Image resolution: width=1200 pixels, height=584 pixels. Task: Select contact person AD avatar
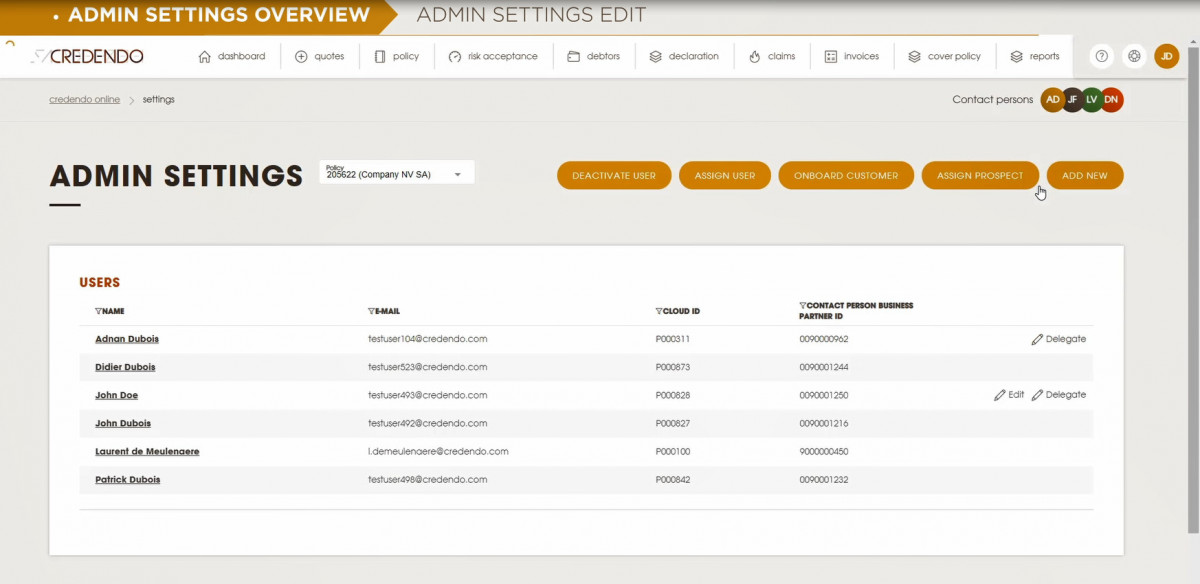tap(1052, 100)
